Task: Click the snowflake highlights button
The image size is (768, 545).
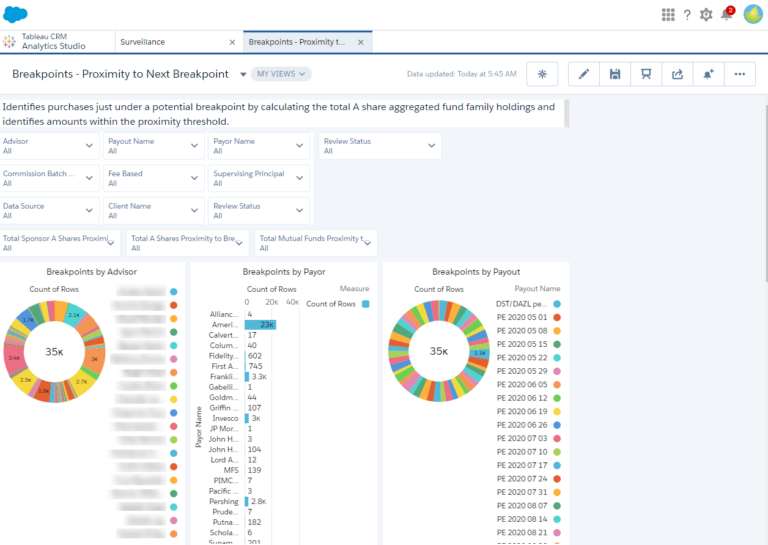Action: [x=542, y=74]
